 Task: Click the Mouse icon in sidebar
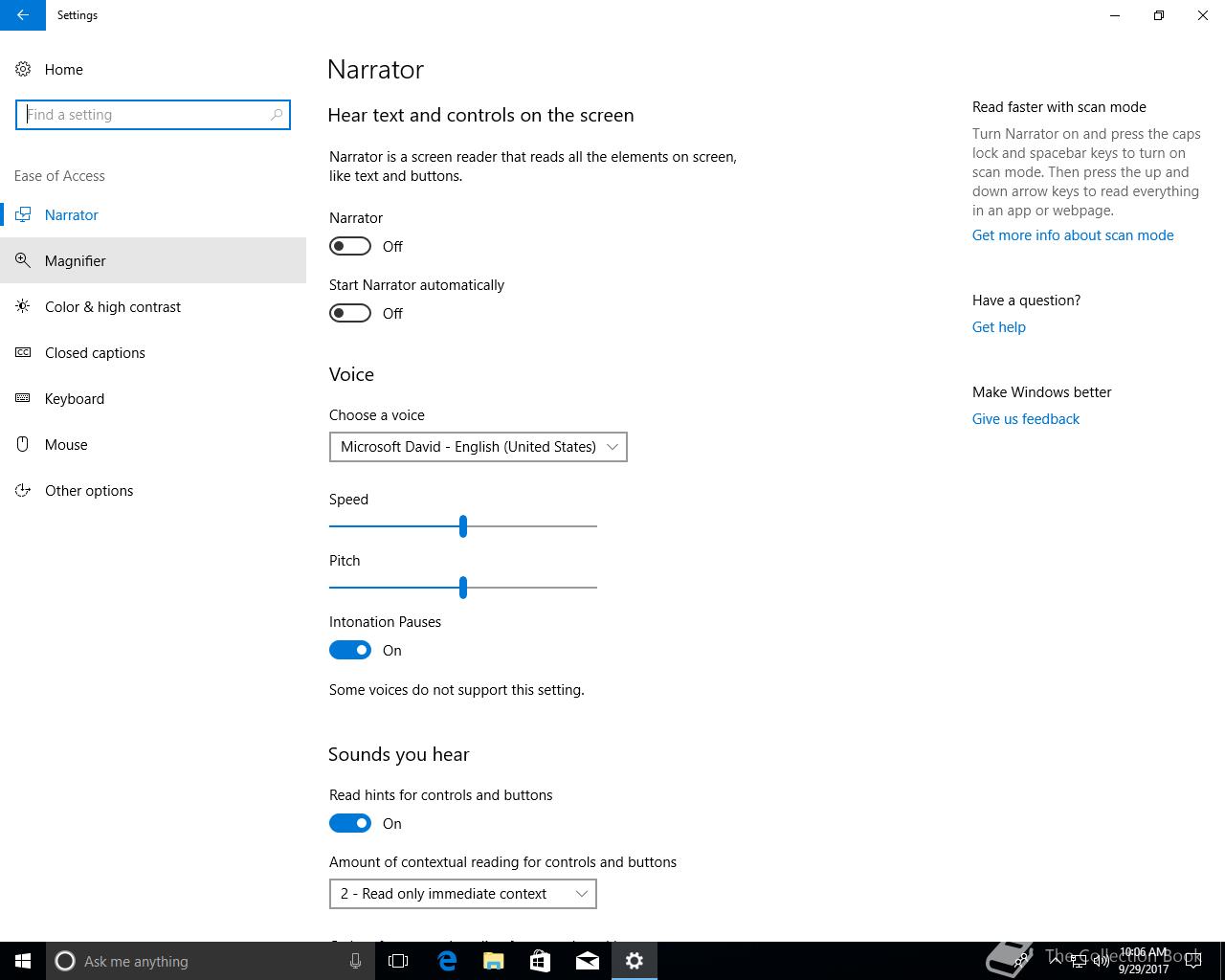tap(23, 444)
